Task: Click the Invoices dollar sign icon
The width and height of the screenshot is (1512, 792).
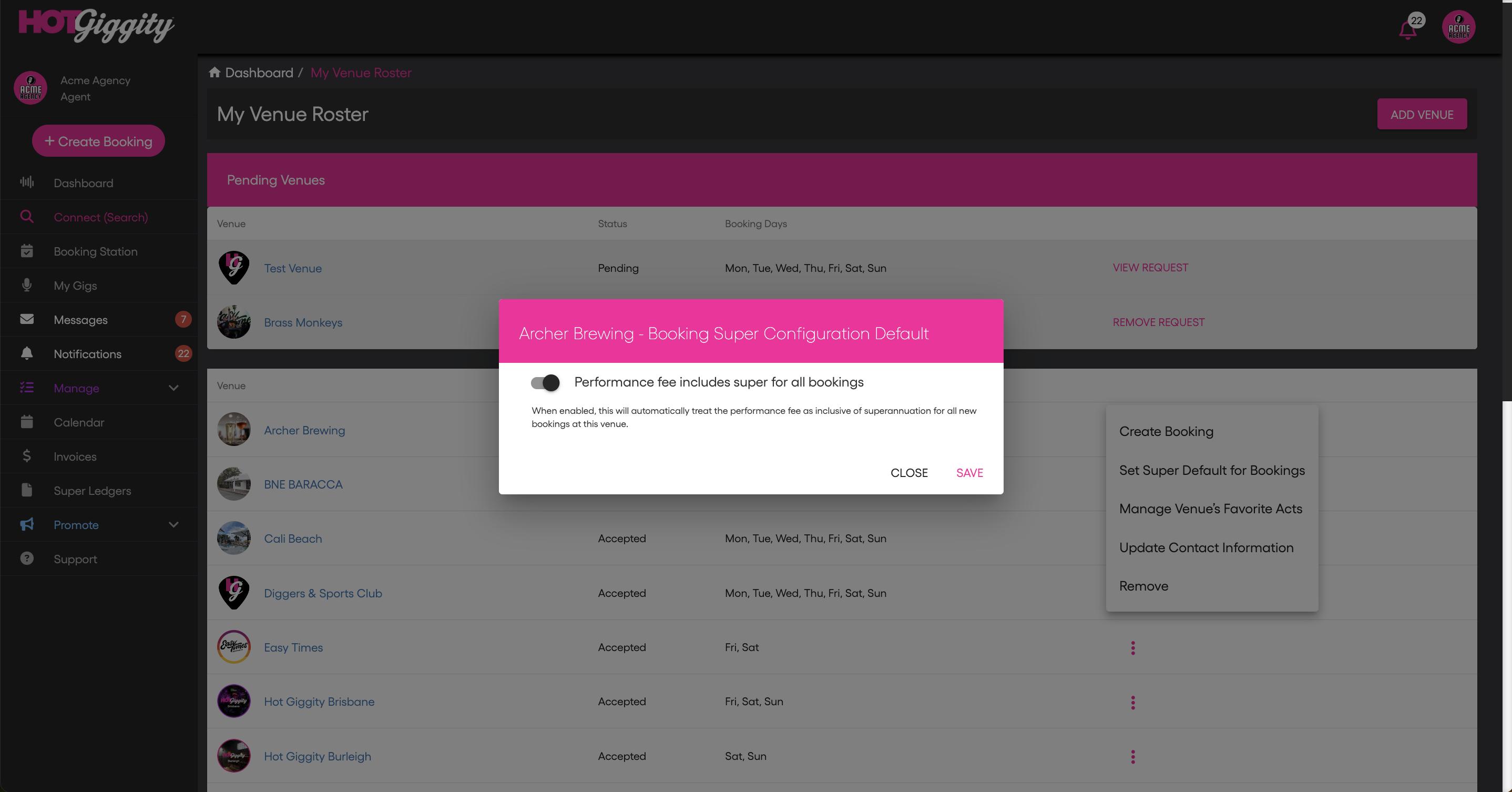Action: [x=26, y=456]
